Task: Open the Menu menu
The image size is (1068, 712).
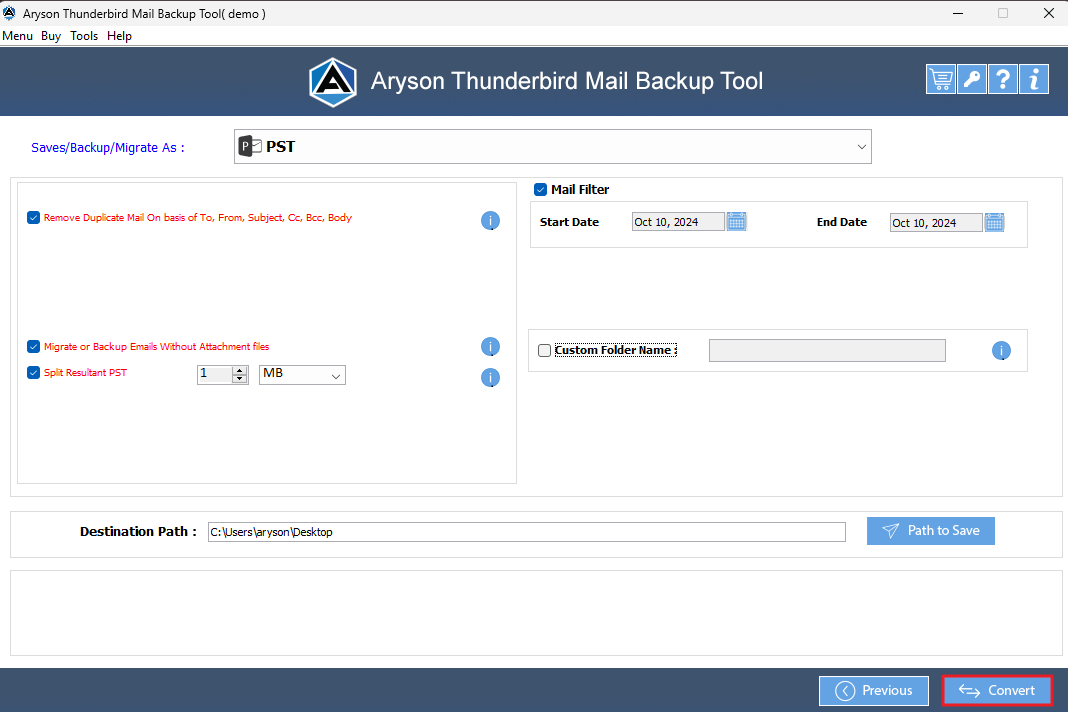Action: click(x=18, y=35)
